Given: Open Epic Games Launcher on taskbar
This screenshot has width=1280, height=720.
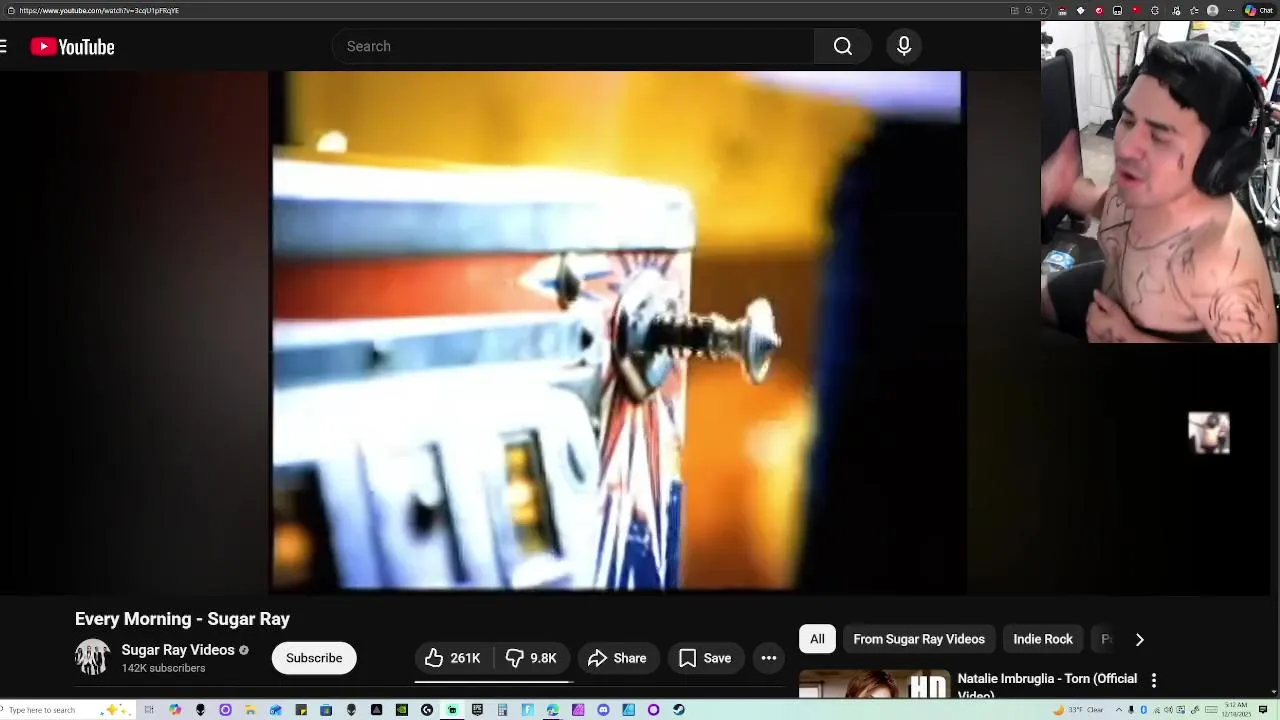Looking at the screenshot, I should [x=477, y=710].
